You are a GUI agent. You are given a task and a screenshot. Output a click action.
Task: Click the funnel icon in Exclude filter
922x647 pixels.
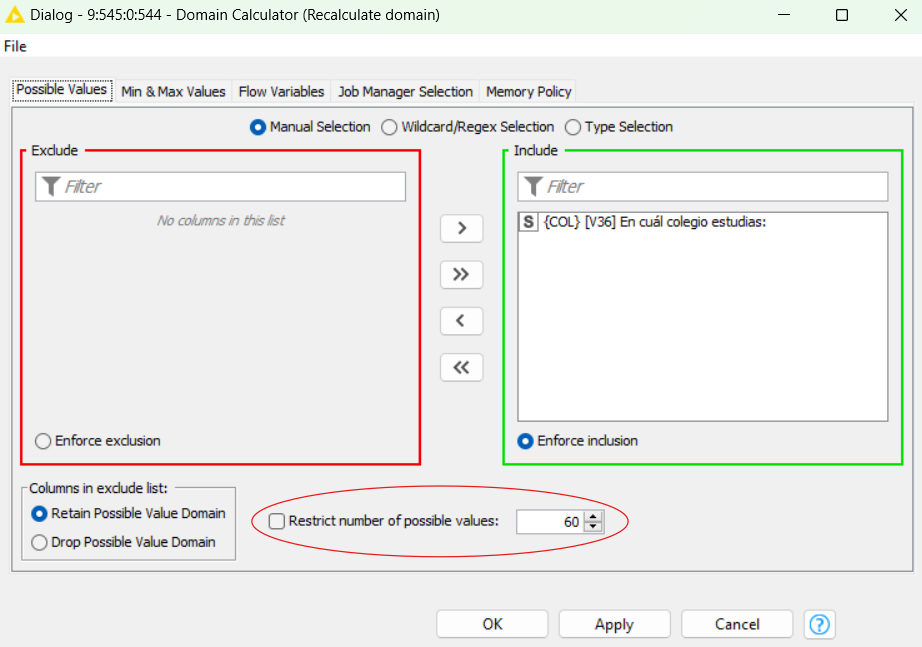(51, 186)
